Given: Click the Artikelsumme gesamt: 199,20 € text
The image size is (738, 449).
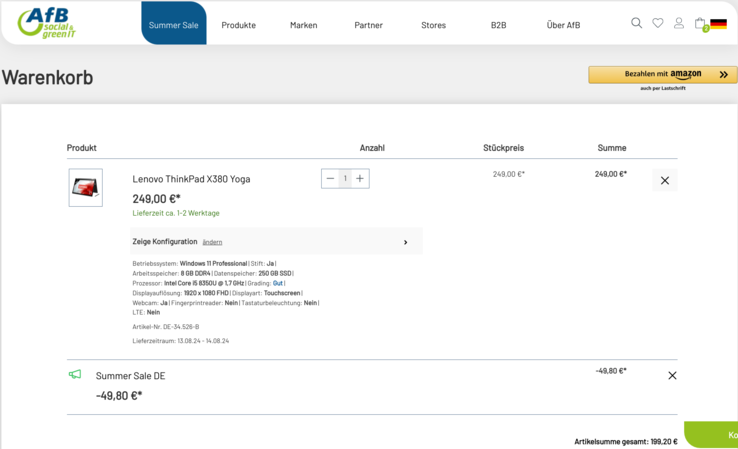Looking at the screenshot, I should [626, 441].
